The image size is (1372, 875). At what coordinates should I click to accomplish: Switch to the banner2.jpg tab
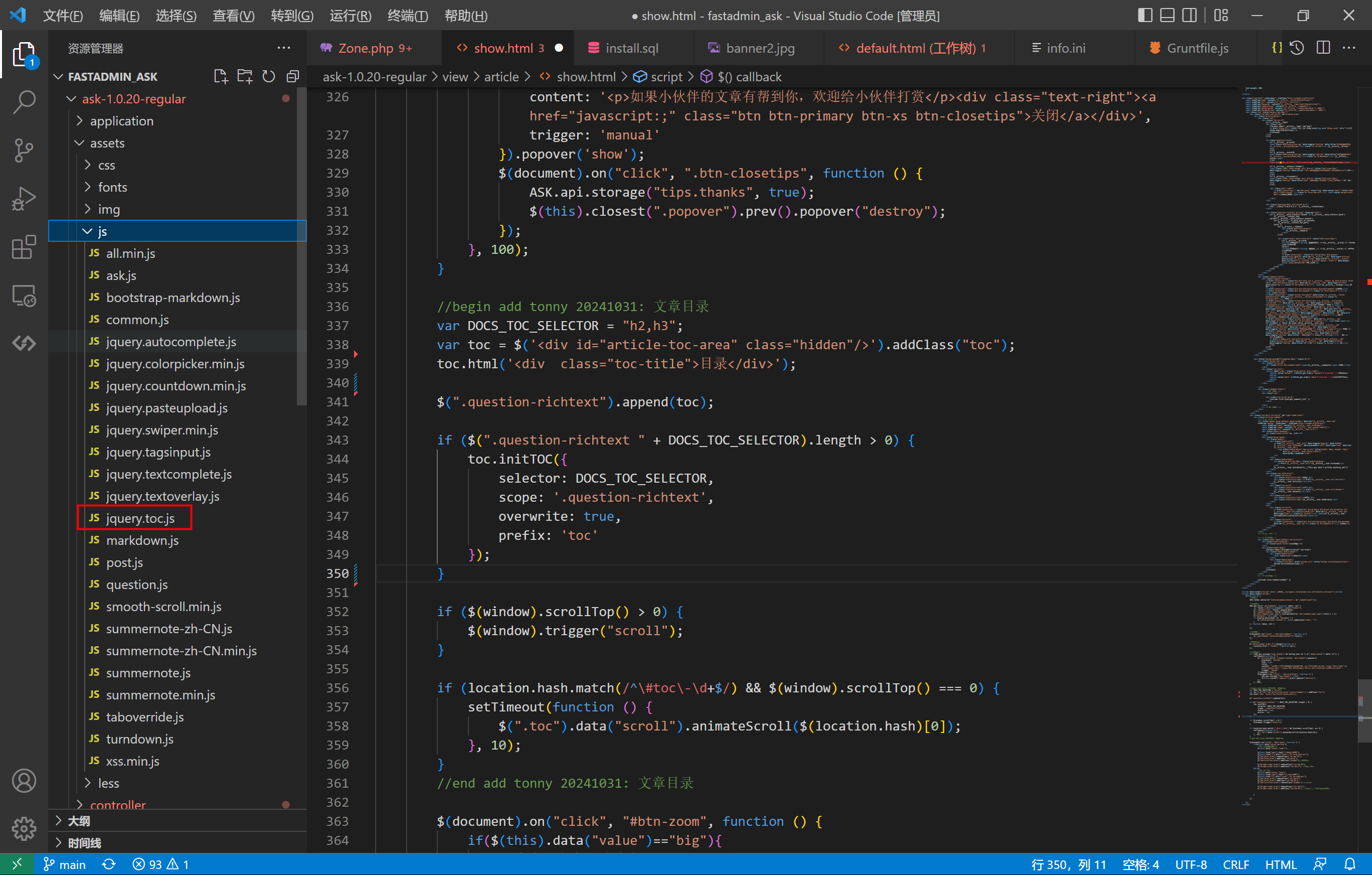[760, 48]
